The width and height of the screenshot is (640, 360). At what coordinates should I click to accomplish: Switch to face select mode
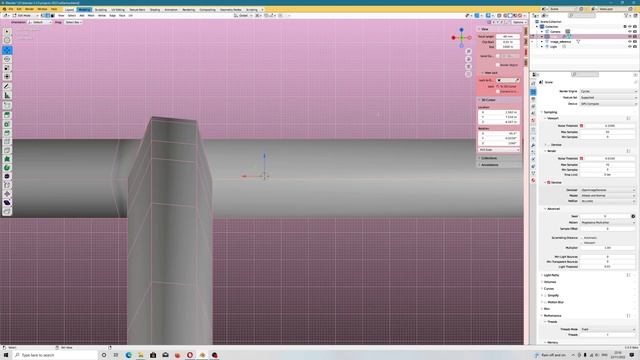(x=53, y=16)
